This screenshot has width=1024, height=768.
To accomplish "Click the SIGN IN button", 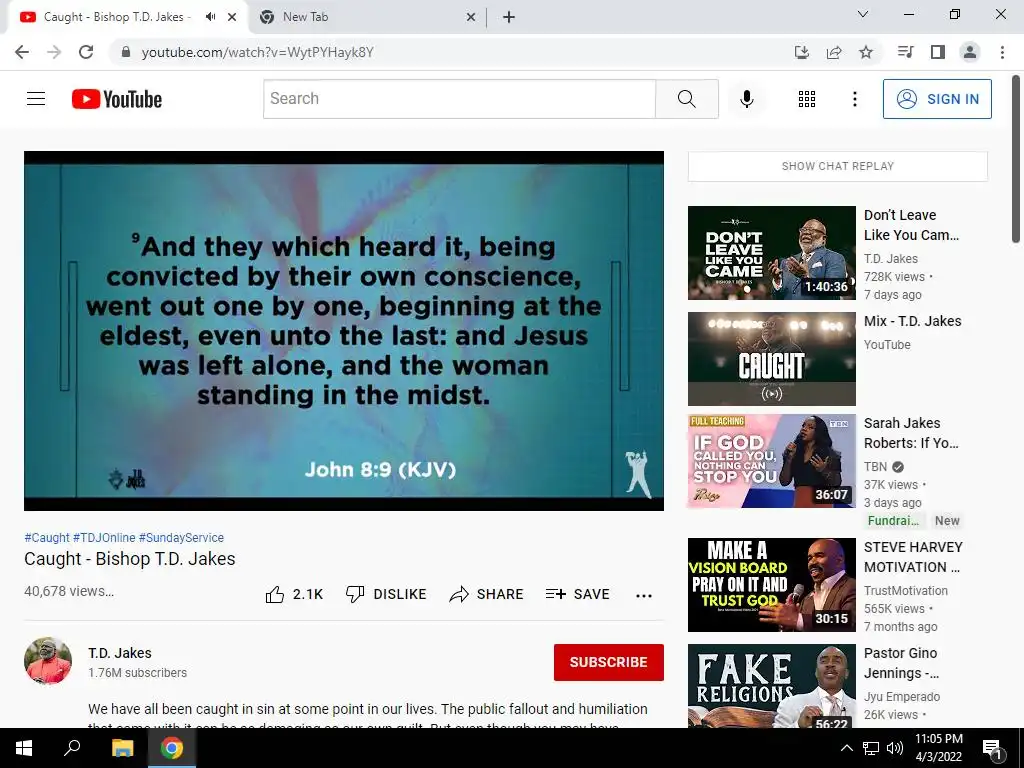I will 937,99.
